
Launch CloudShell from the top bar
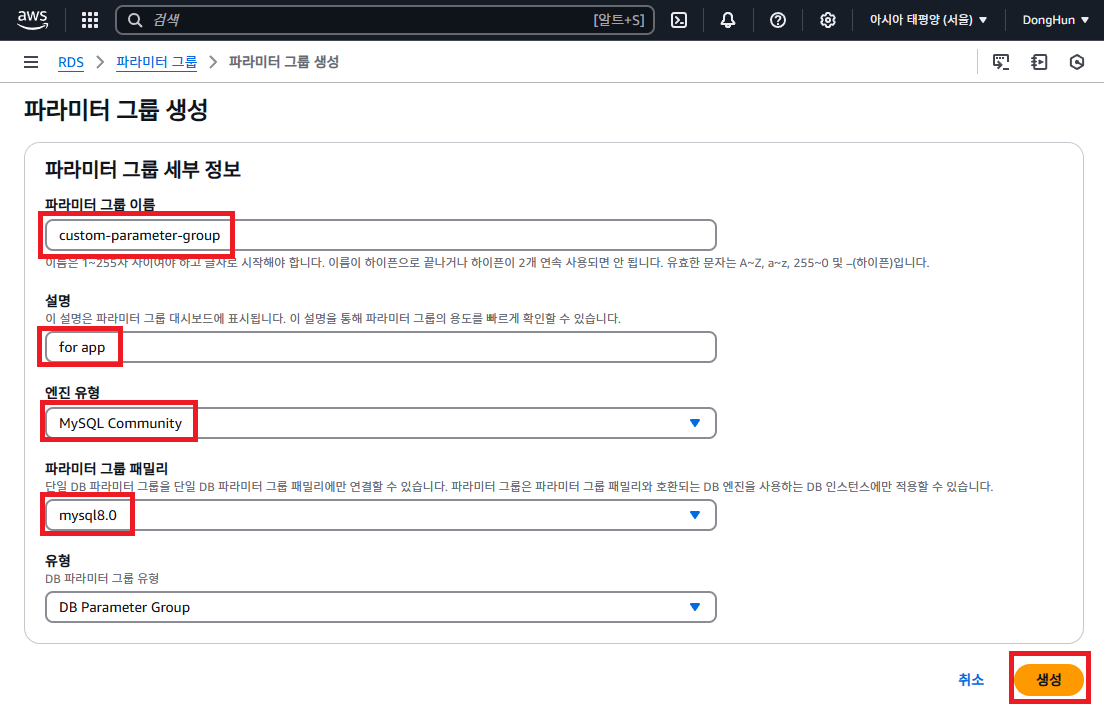point(679,20)
